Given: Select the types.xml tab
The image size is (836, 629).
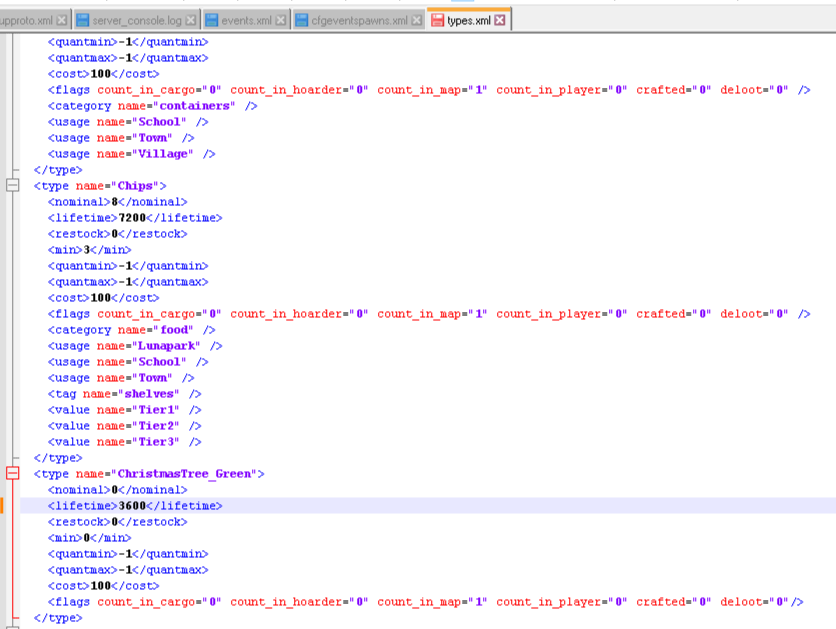Looking at the screenshot, I should [468, 20].
